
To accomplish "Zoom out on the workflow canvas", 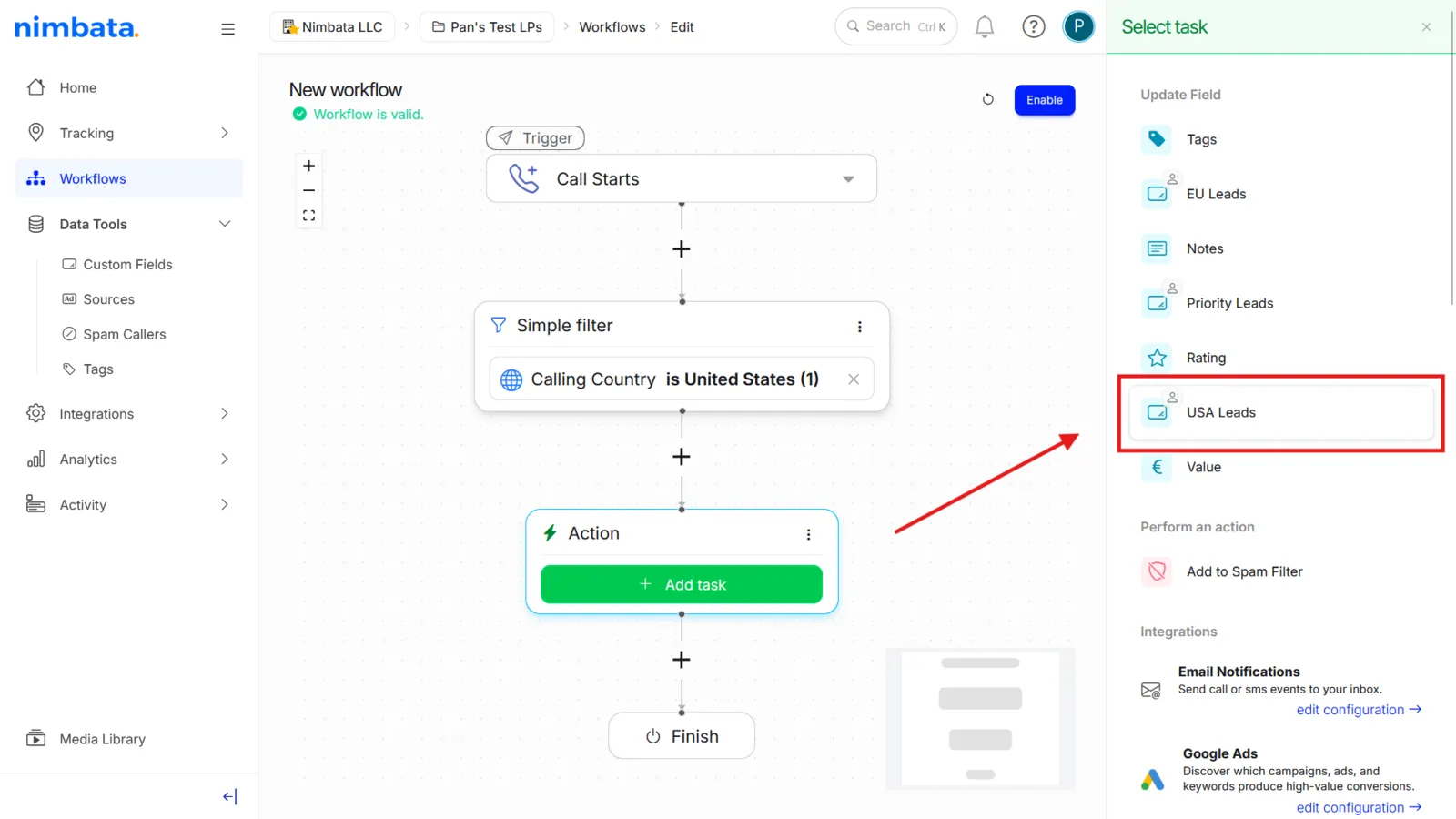I will (309, 190).
